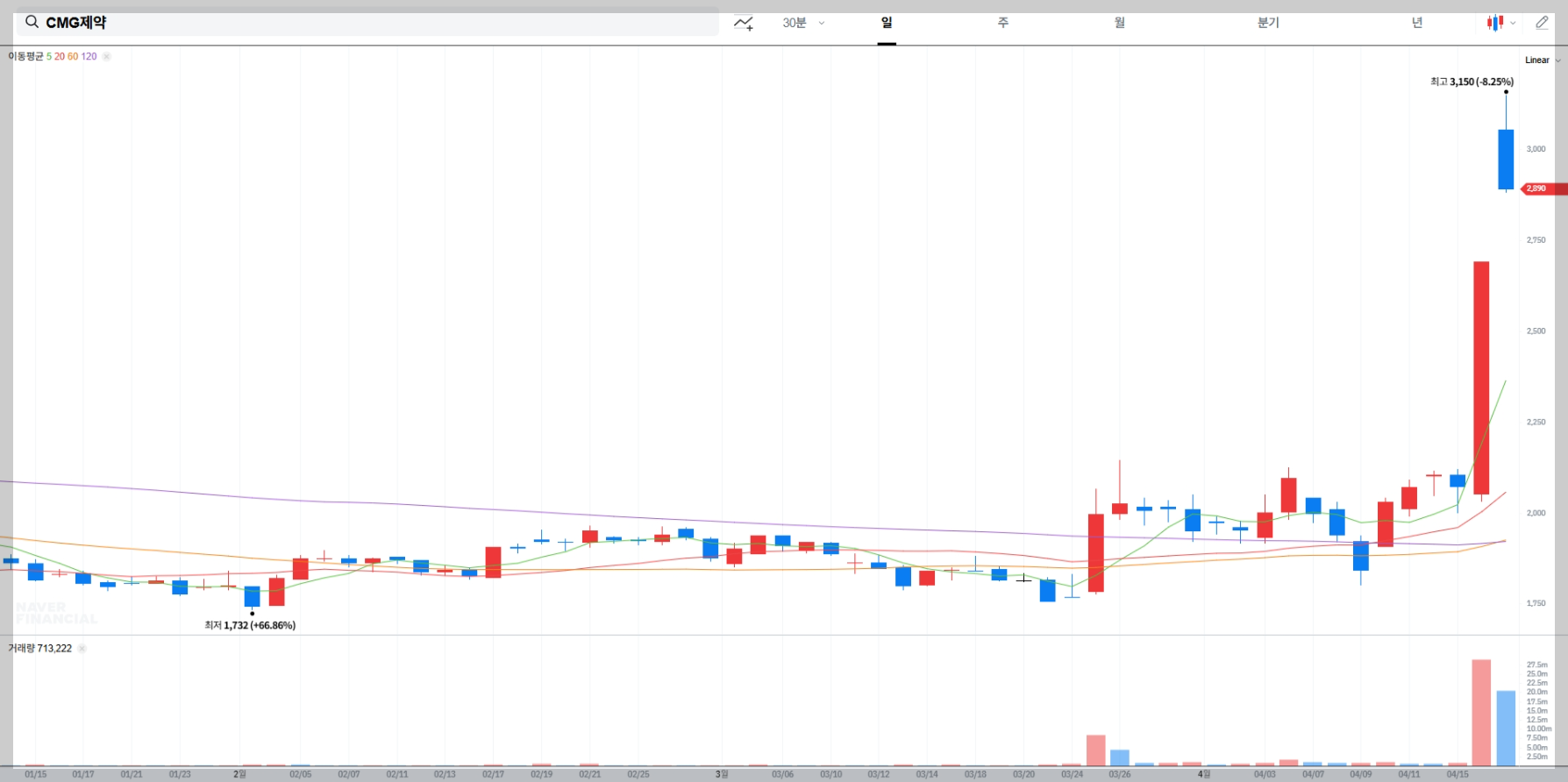Click the 4월 month marker on the axis

[1204, 774]
